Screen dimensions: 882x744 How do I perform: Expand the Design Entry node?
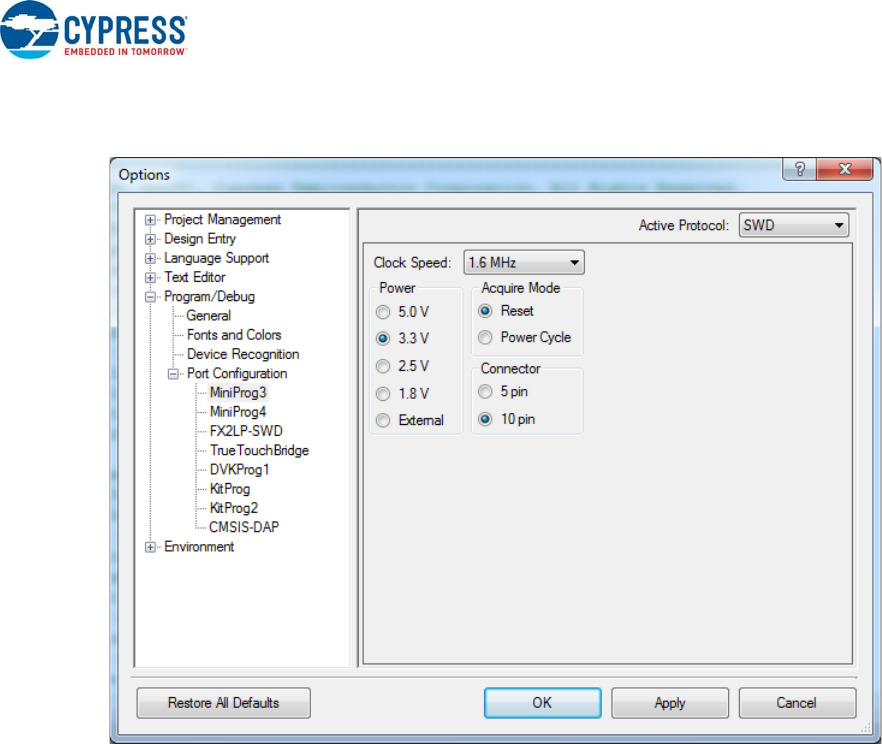point(151,239)
